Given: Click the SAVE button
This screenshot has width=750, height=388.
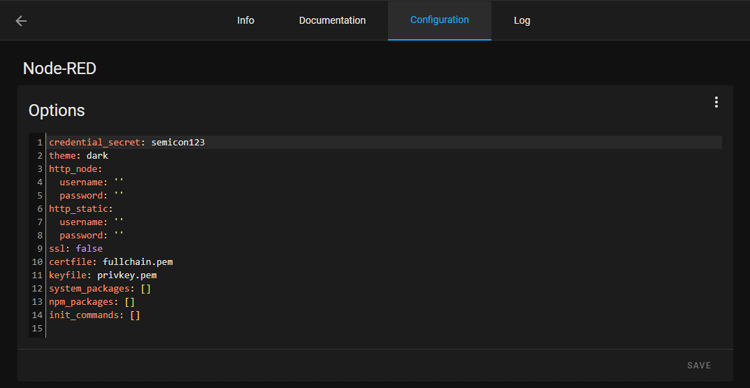Looking at the screenshot, I should 699,366.
